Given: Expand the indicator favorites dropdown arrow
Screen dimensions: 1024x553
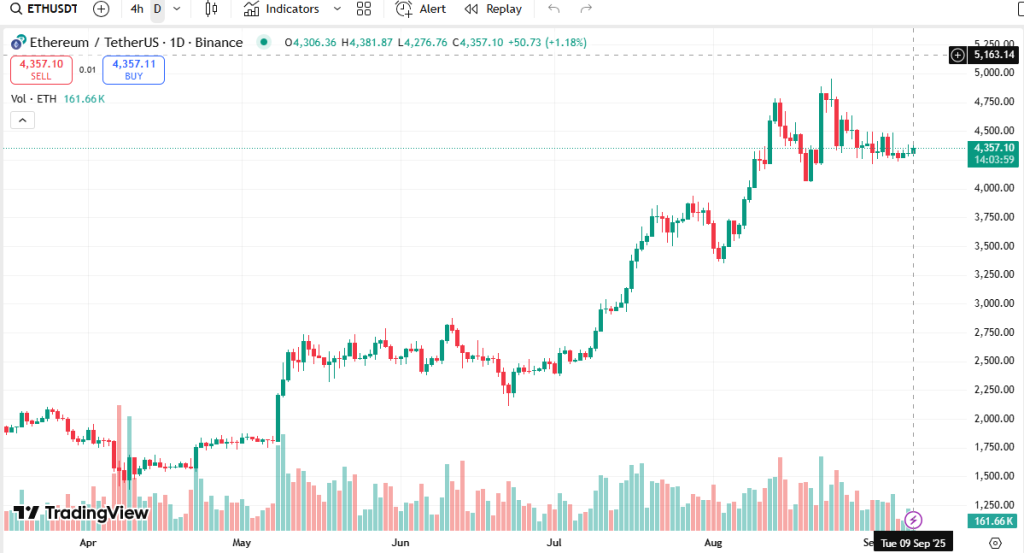Looking at the screenshot, I should (336, 9).
